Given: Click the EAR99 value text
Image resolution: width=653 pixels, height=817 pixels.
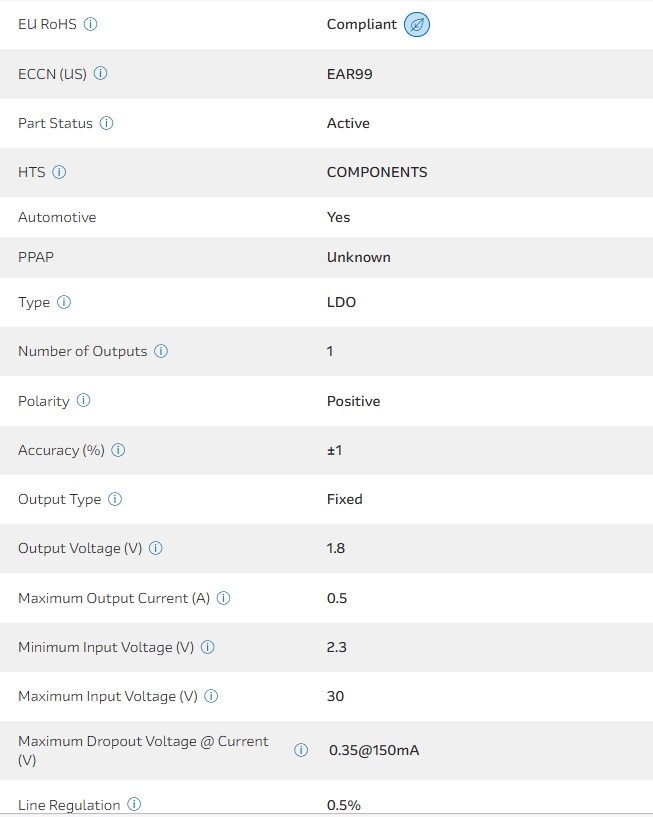Looking at the screenshot, I should click(349, 73).
